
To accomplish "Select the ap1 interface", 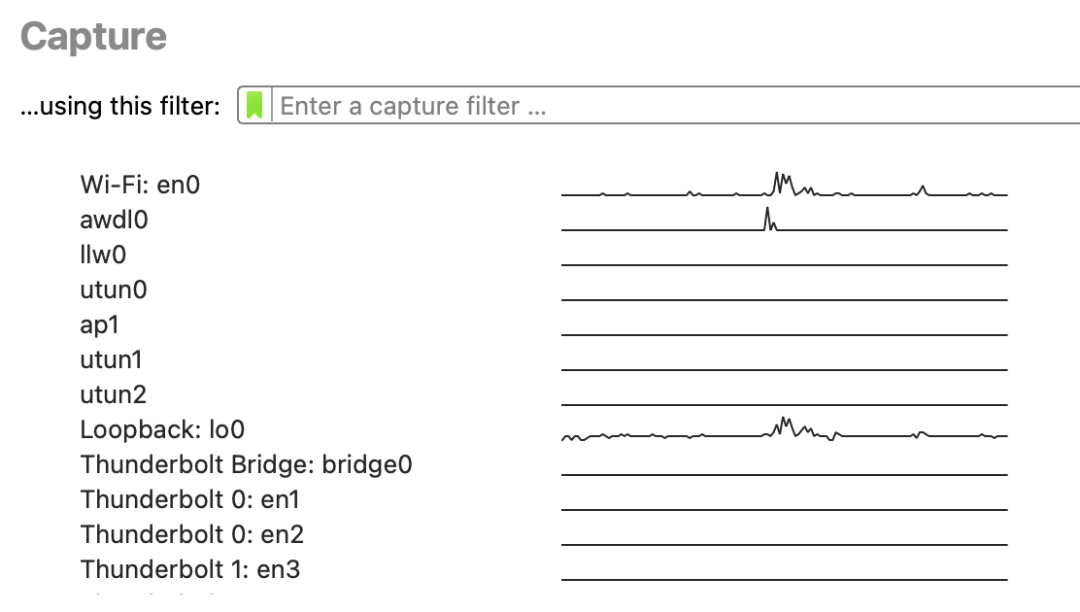I will click(x=99, y=325).
